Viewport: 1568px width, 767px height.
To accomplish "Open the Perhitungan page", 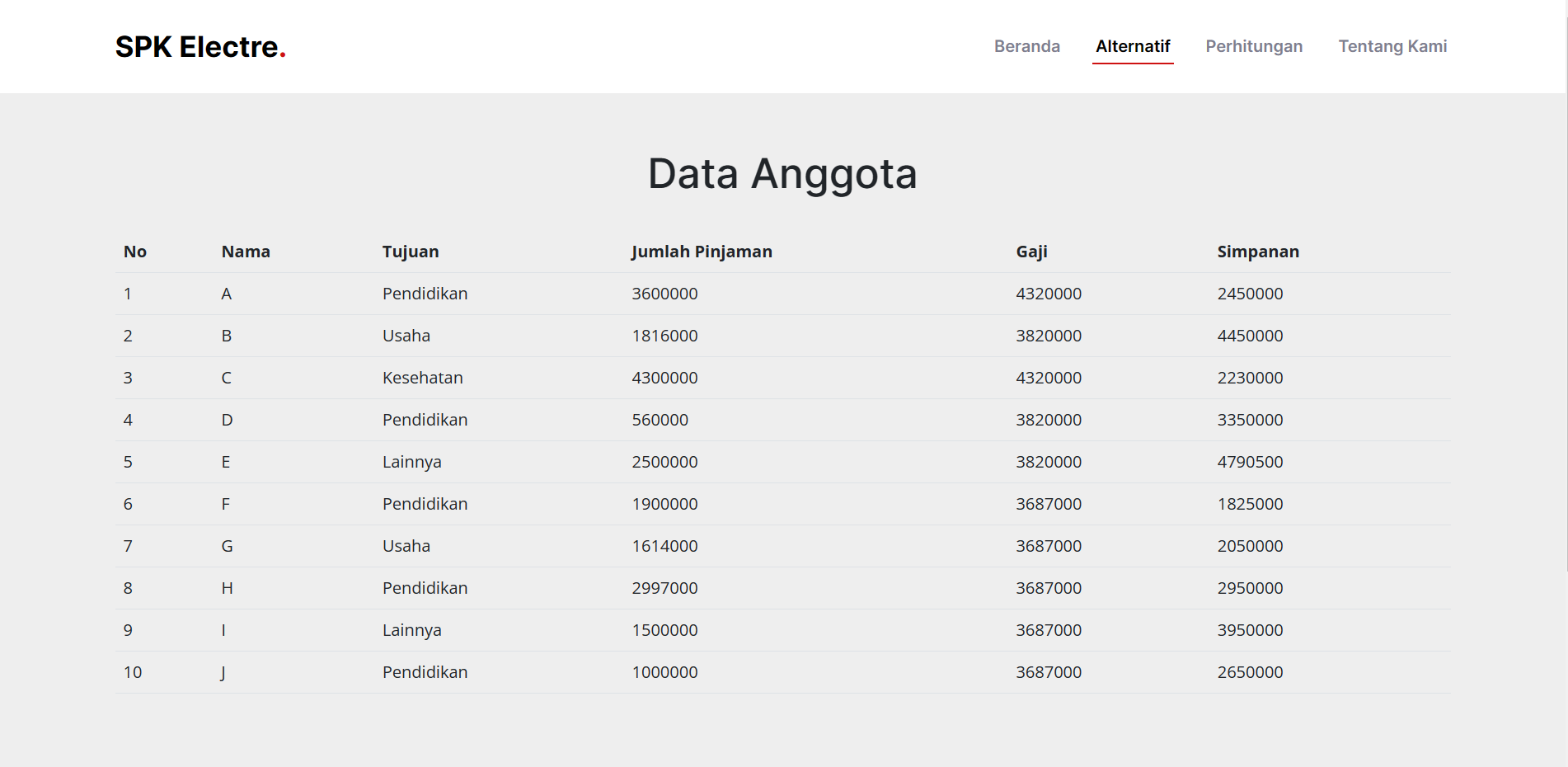I will 1253,46.
